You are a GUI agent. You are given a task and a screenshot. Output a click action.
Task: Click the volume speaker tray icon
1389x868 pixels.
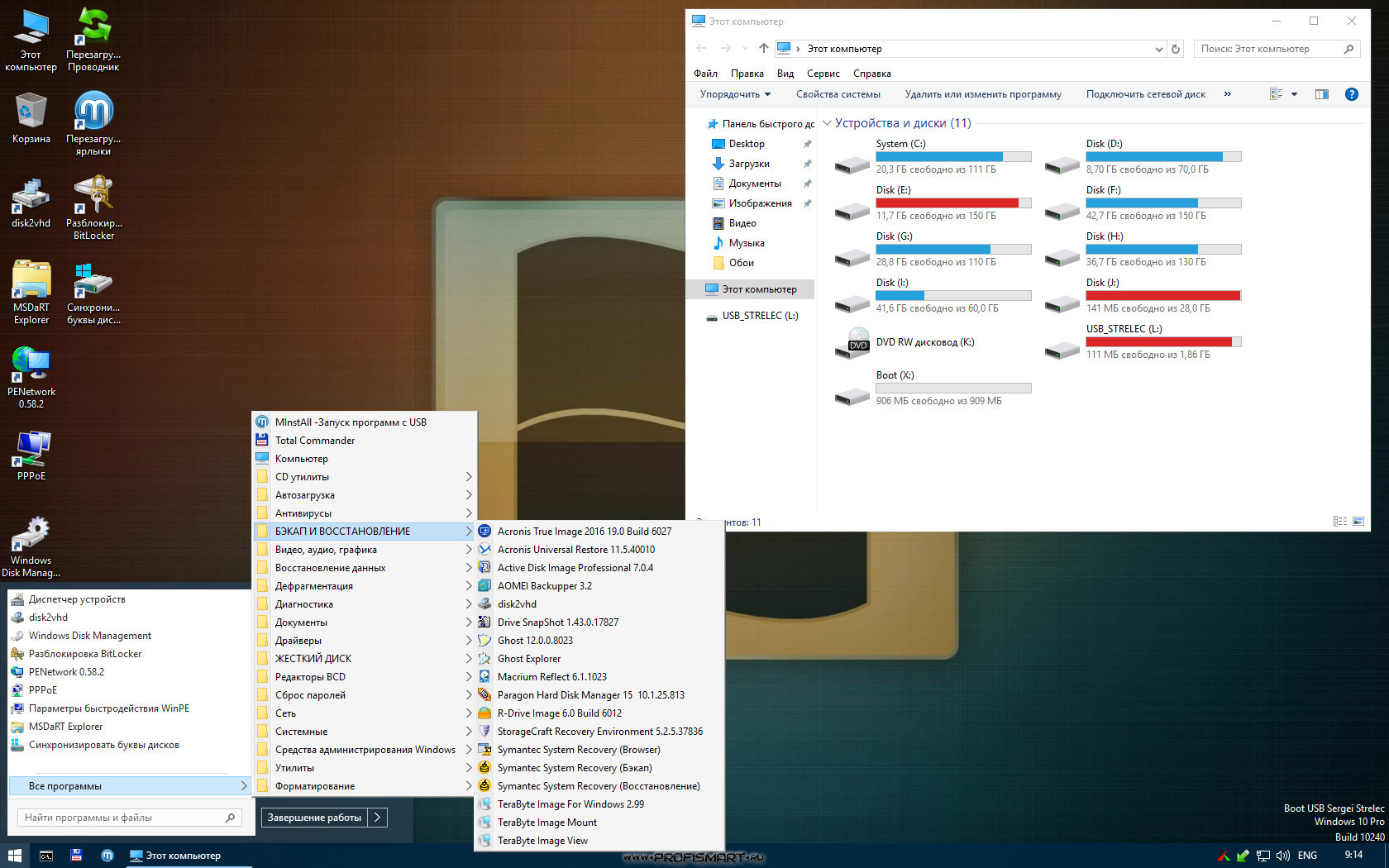pyautogui.click(x=1282, y=856)
